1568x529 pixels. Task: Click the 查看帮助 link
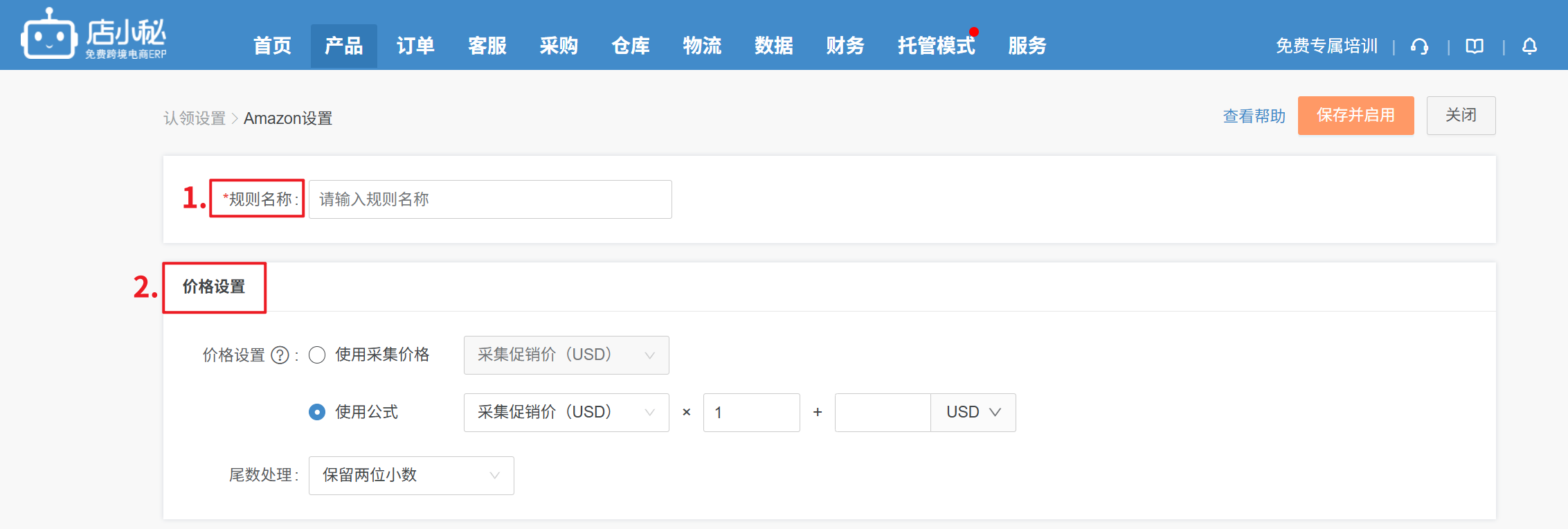coord(1254,116)
